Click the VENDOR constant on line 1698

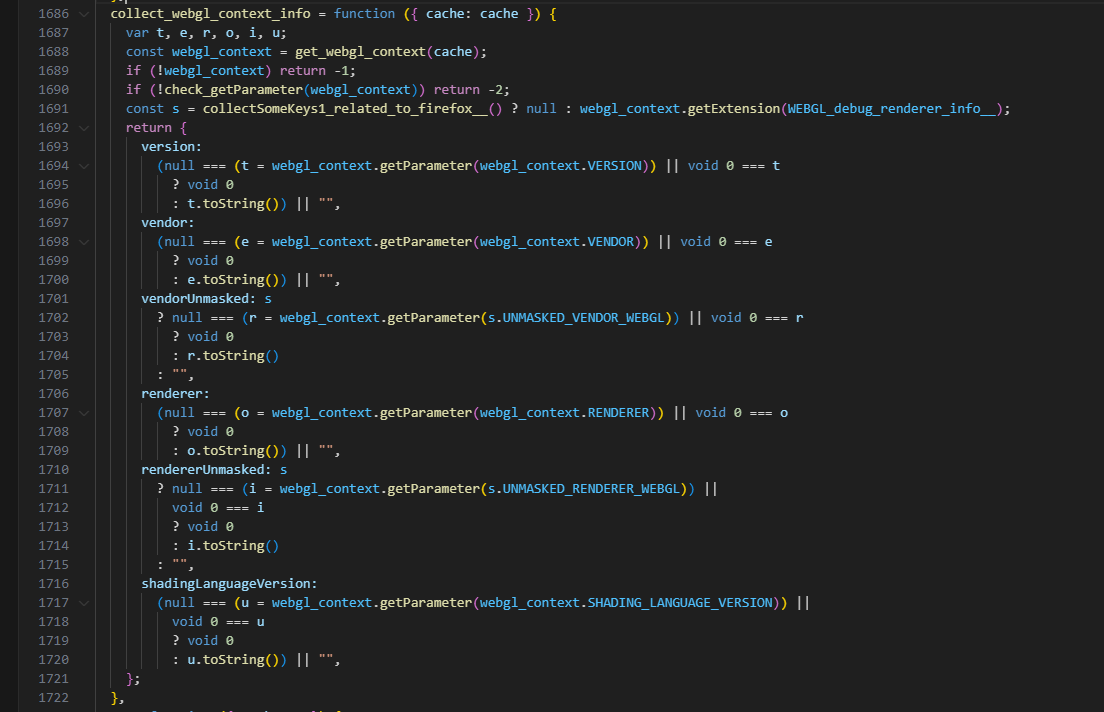611,242
